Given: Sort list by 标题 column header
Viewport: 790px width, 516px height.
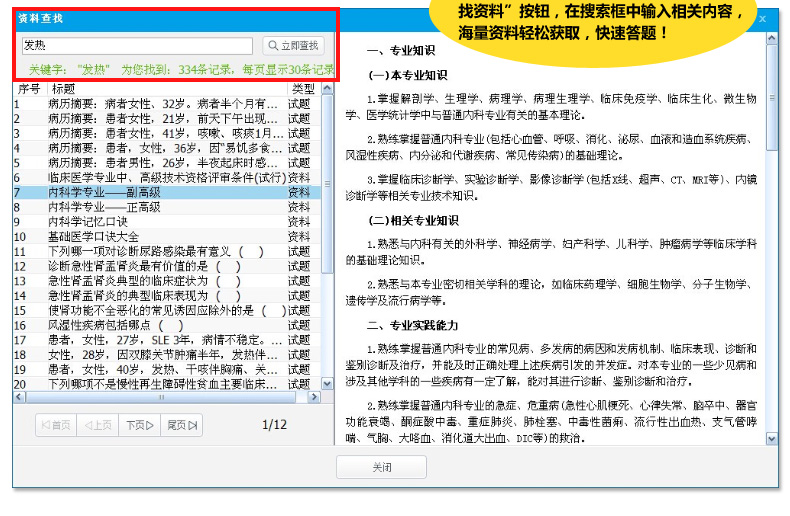Looking at the screenshot, I should 160,89.
